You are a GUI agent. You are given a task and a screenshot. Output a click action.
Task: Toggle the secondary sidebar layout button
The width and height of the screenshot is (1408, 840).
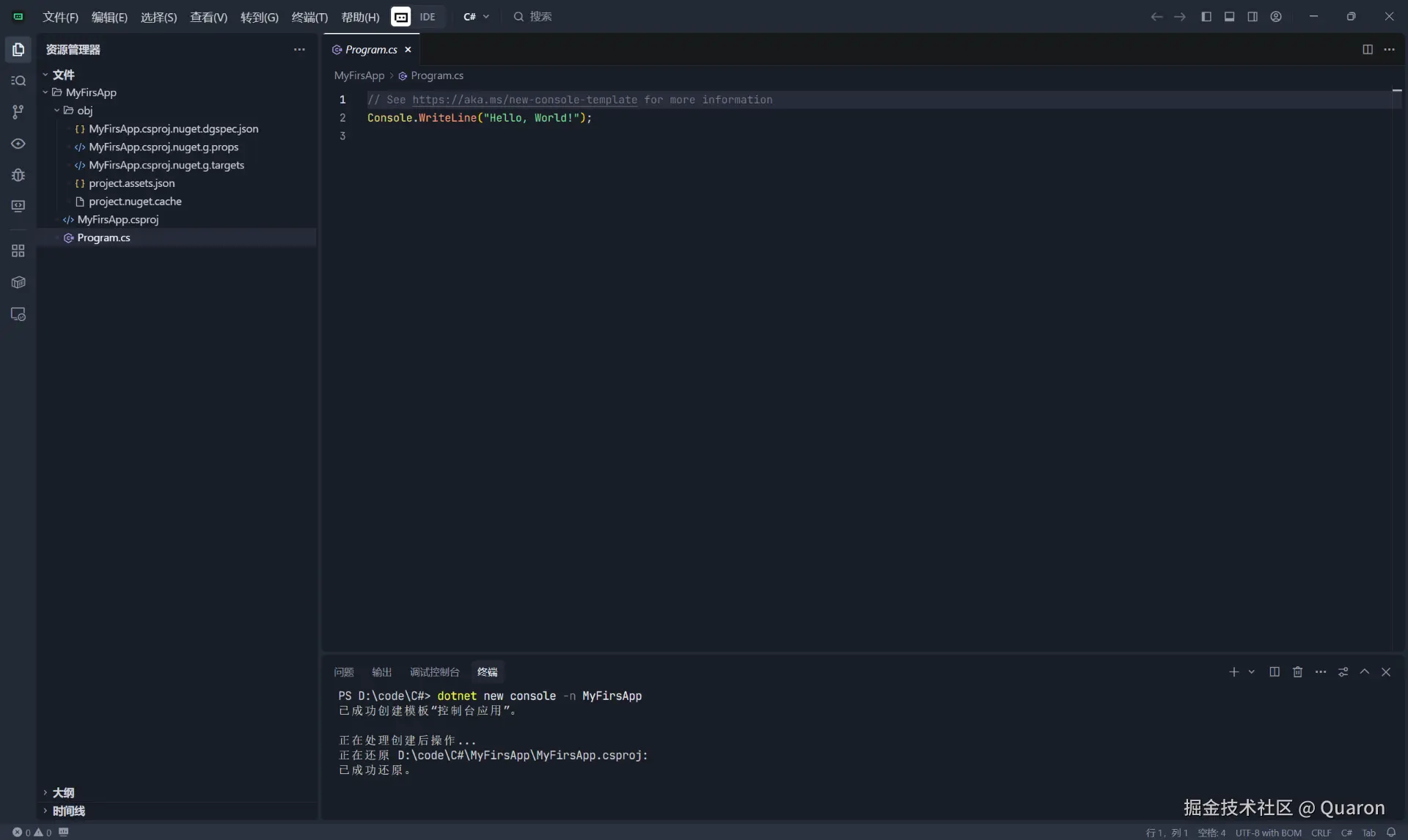click(1253, 16)
